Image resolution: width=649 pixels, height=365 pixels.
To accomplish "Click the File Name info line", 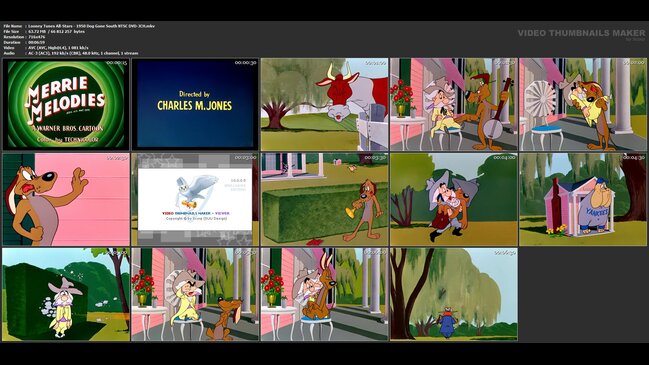I will click(x=79, y=26).
